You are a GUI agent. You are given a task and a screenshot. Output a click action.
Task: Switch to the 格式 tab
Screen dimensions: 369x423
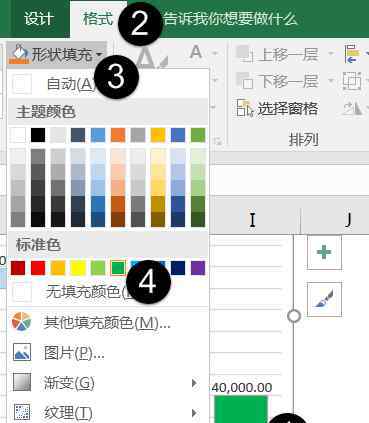98,18
